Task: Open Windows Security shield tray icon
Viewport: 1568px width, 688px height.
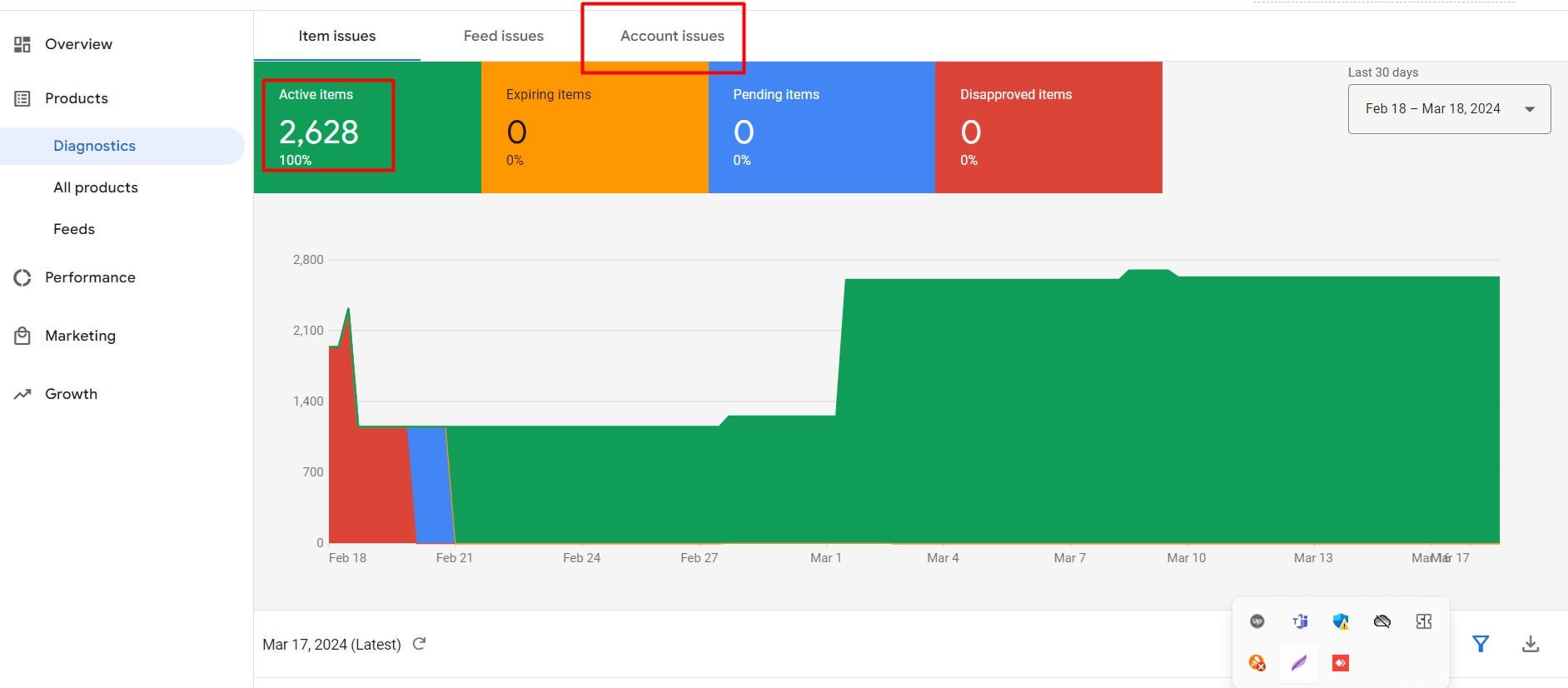Action: click(x=1341, y=621)
